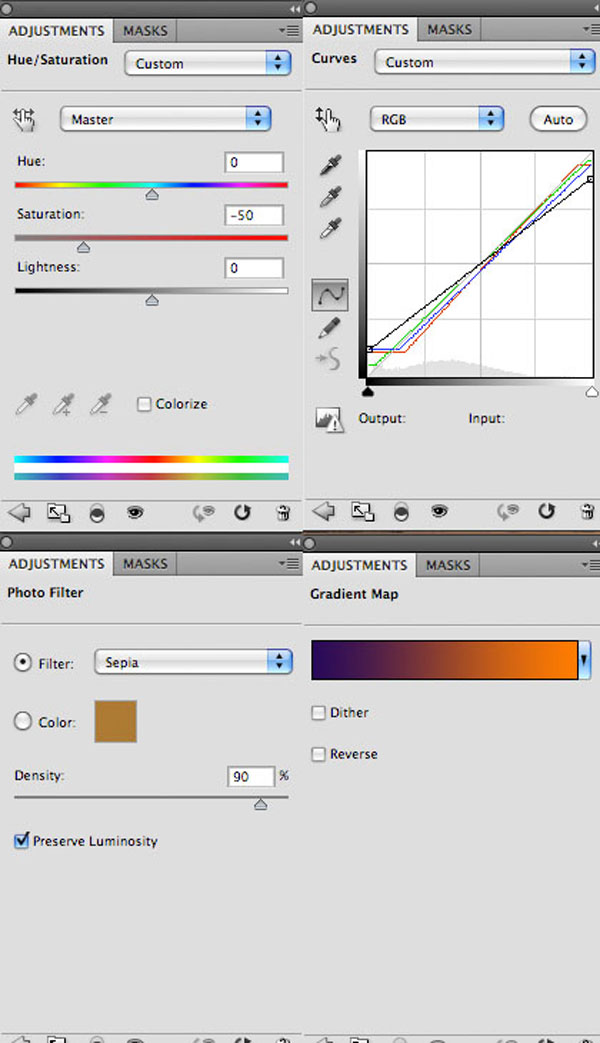Open the Sepia filter dropdown
600x1043 pixels.
[x=193, y=662]
